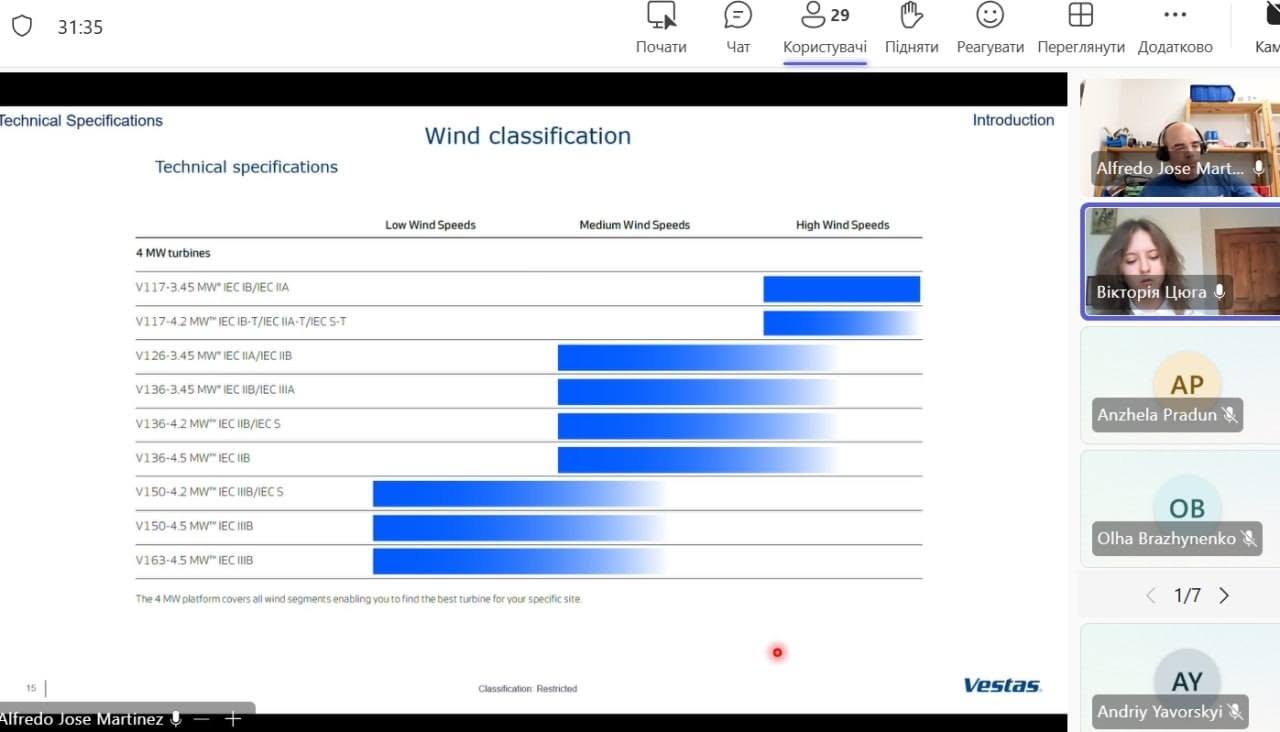This screenshot has height=732, width=1280.
Task: Zoom in shared content with plus
Action: tap(233, 719)
